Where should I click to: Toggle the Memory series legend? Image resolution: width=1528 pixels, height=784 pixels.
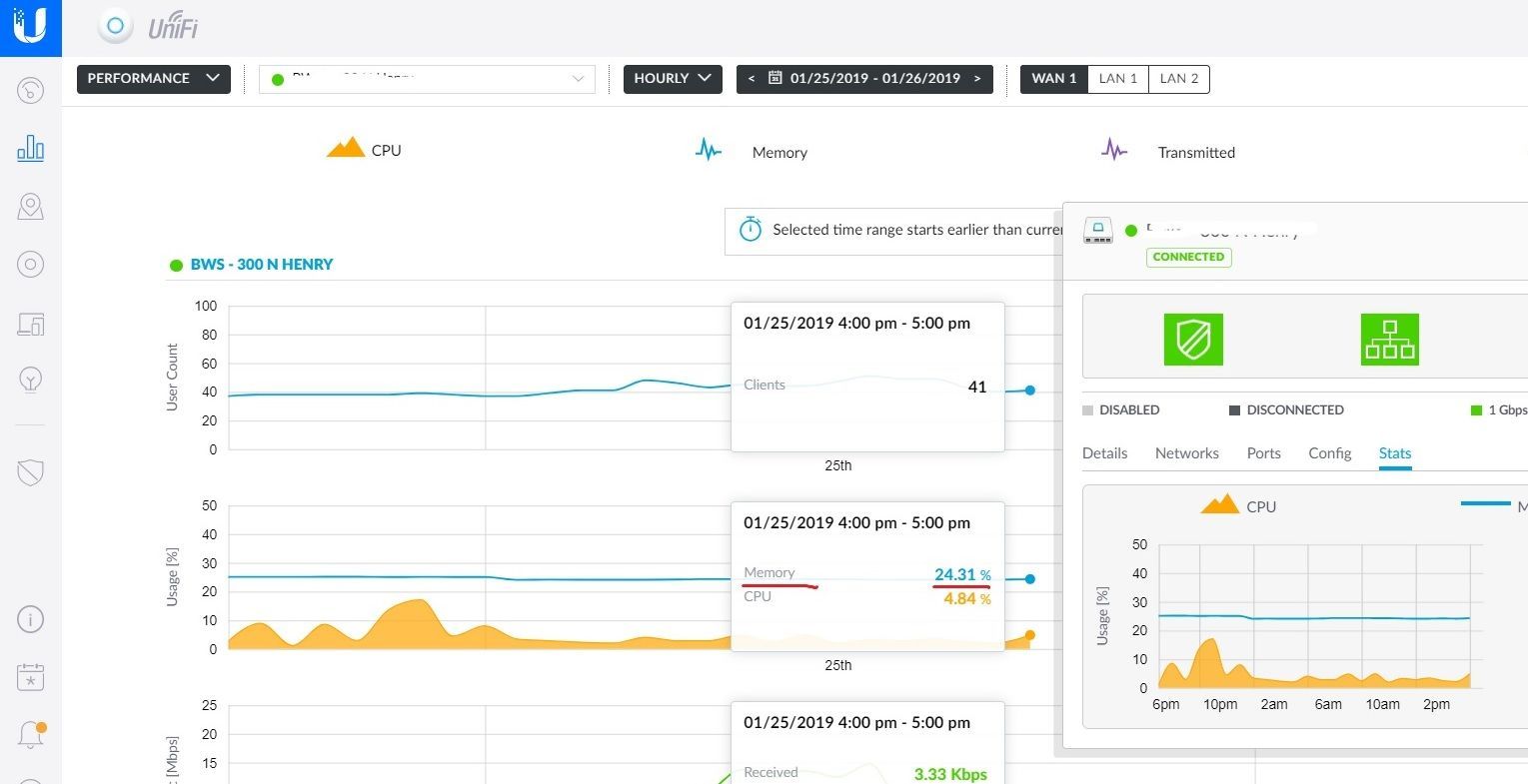click(752, 152)
